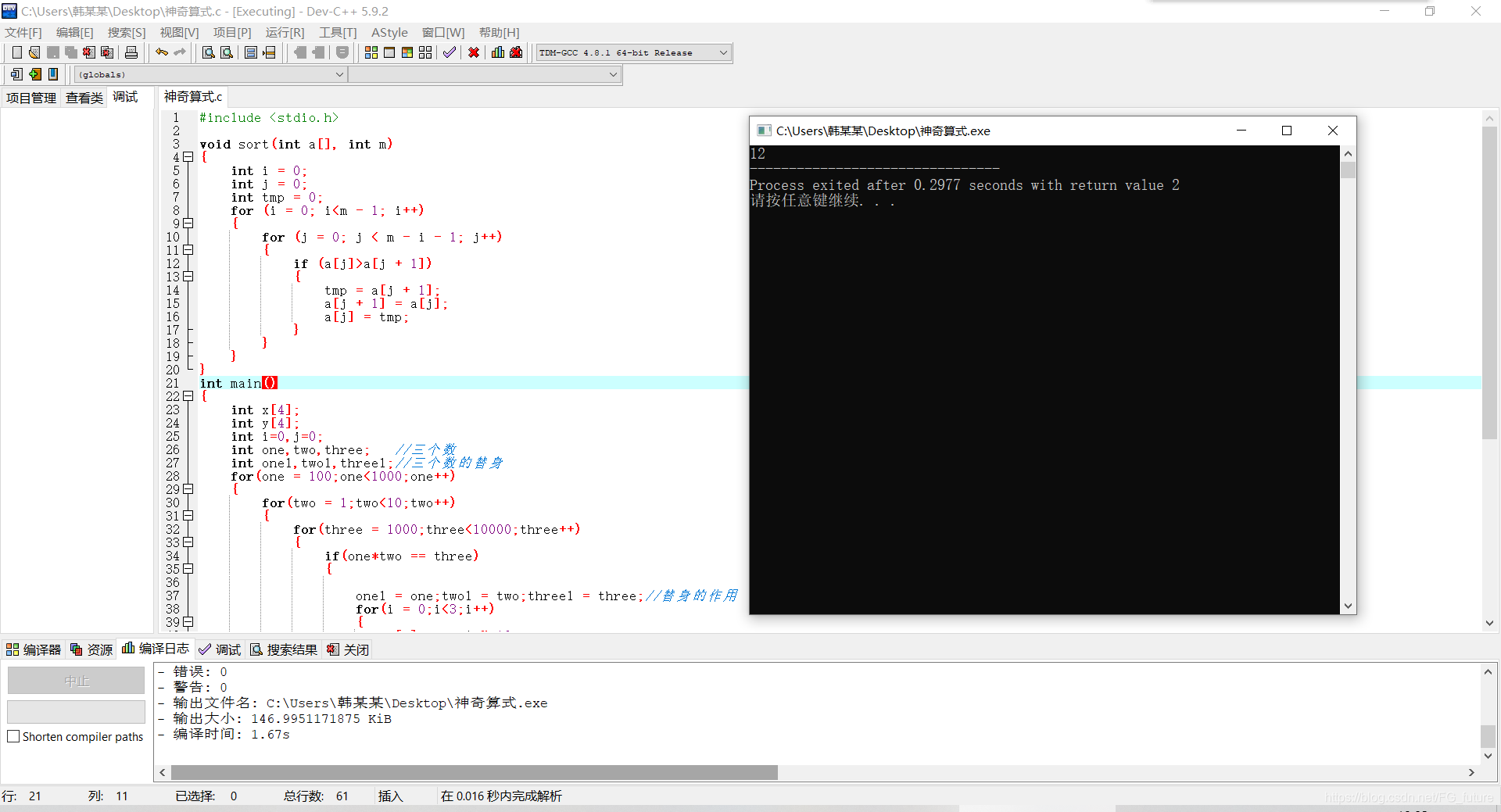Click the Goto Function toolbar icon

[251, 52]
